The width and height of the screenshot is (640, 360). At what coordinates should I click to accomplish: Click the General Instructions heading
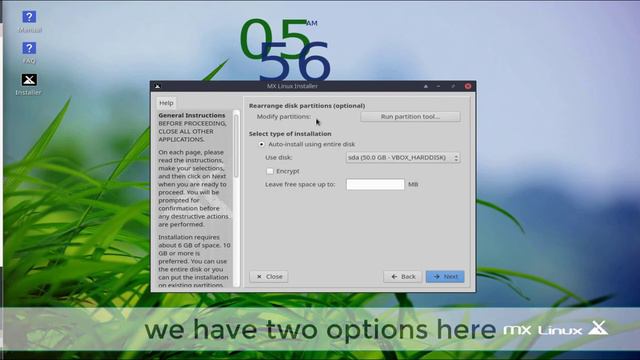(192, 115)
